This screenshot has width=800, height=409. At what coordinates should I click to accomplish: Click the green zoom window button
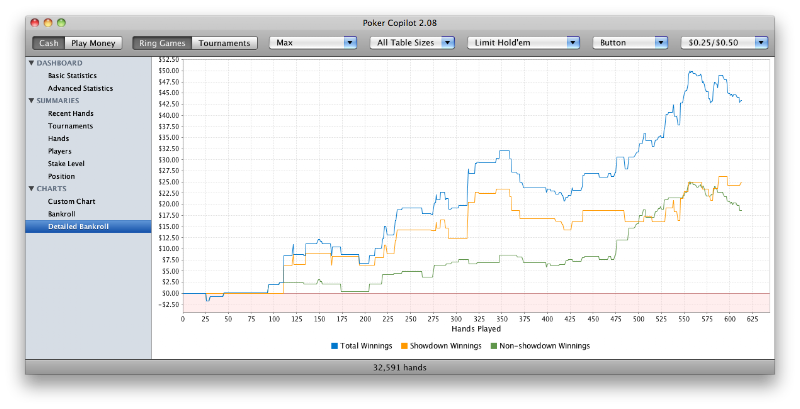[61, 22]
